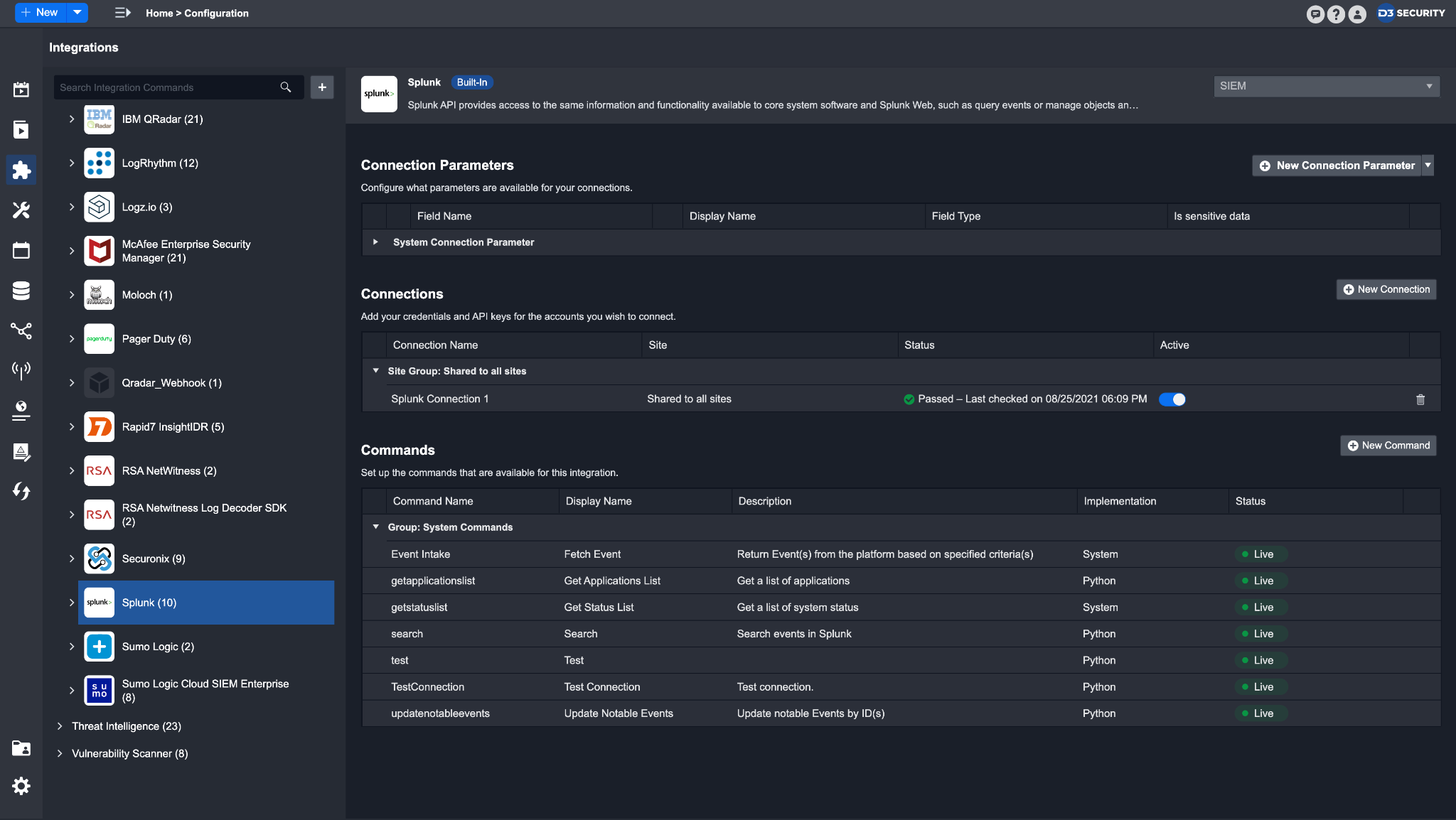The height and width of the screenshot is (820, 1456).
Task: Select the Rapid7 InsightIDR integration
Action: (x=173, y=427)
